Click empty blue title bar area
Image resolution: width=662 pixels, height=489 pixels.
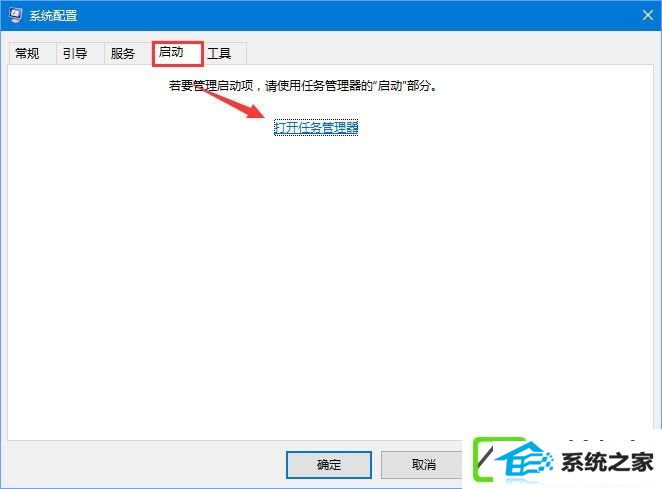pyautogui.click(x=359, y=15)
